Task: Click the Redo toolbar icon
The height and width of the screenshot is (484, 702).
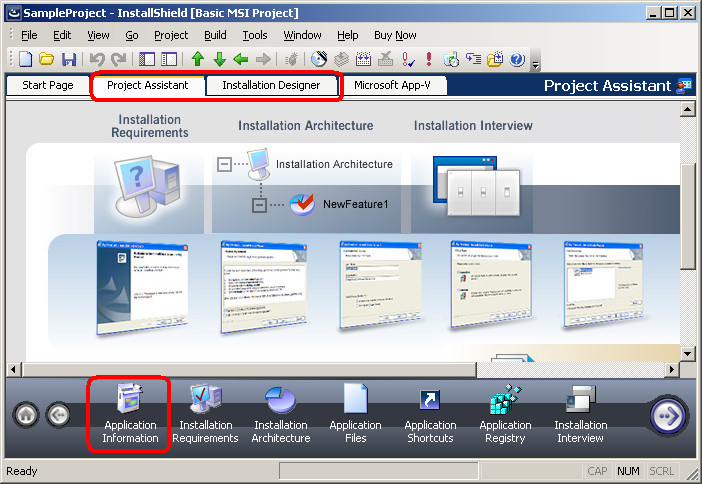Action: coord(118,59)
